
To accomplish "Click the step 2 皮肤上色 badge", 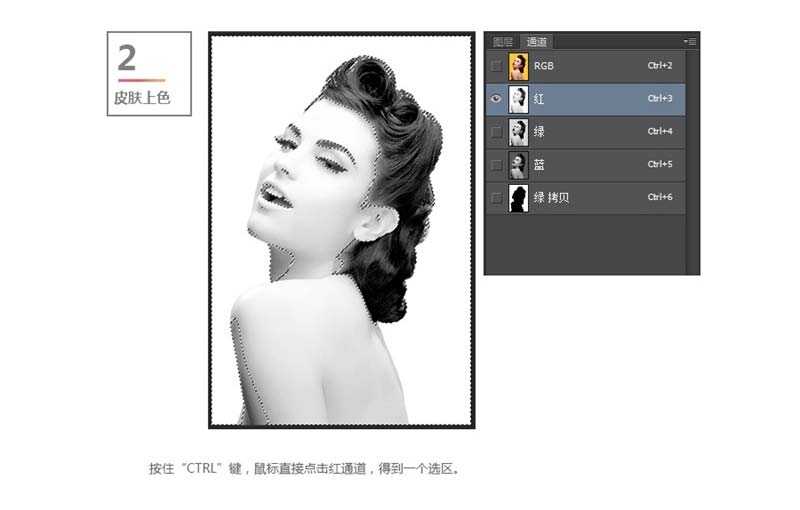I will point(148,74).
